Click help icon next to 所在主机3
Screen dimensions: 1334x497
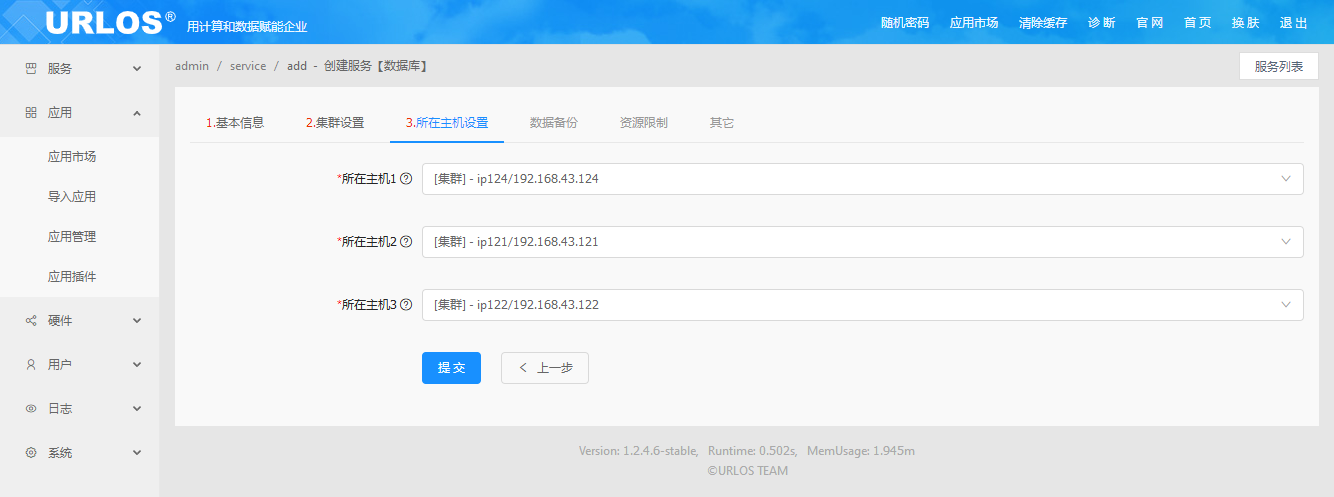click(x=406, y=305)
